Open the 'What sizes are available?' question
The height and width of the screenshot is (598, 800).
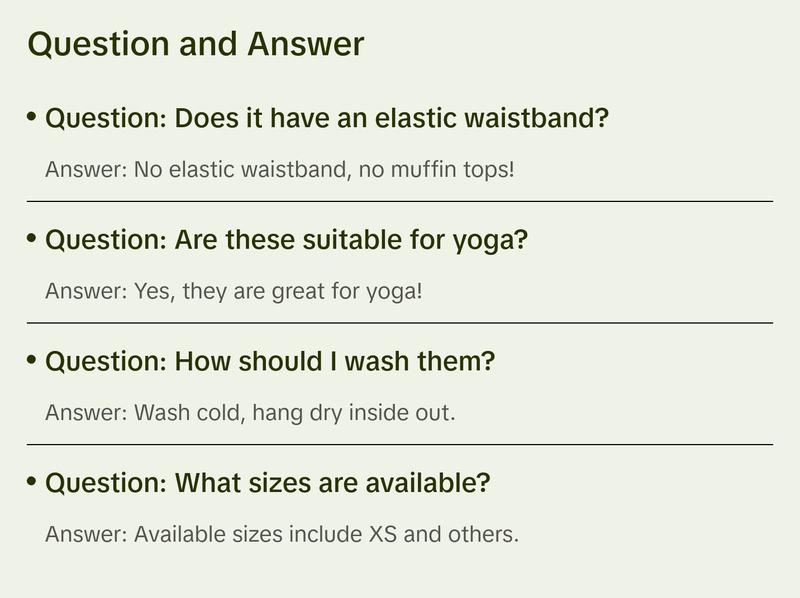pyautogui.click(x=268, y=483)
